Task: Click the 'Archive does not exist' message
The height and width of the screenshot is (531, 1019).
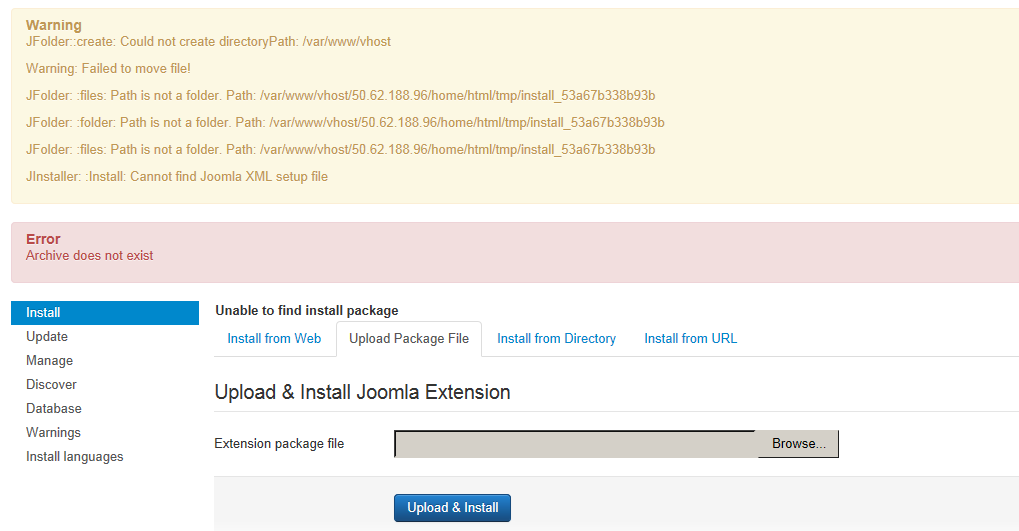Action: click(x=90, y=256)
